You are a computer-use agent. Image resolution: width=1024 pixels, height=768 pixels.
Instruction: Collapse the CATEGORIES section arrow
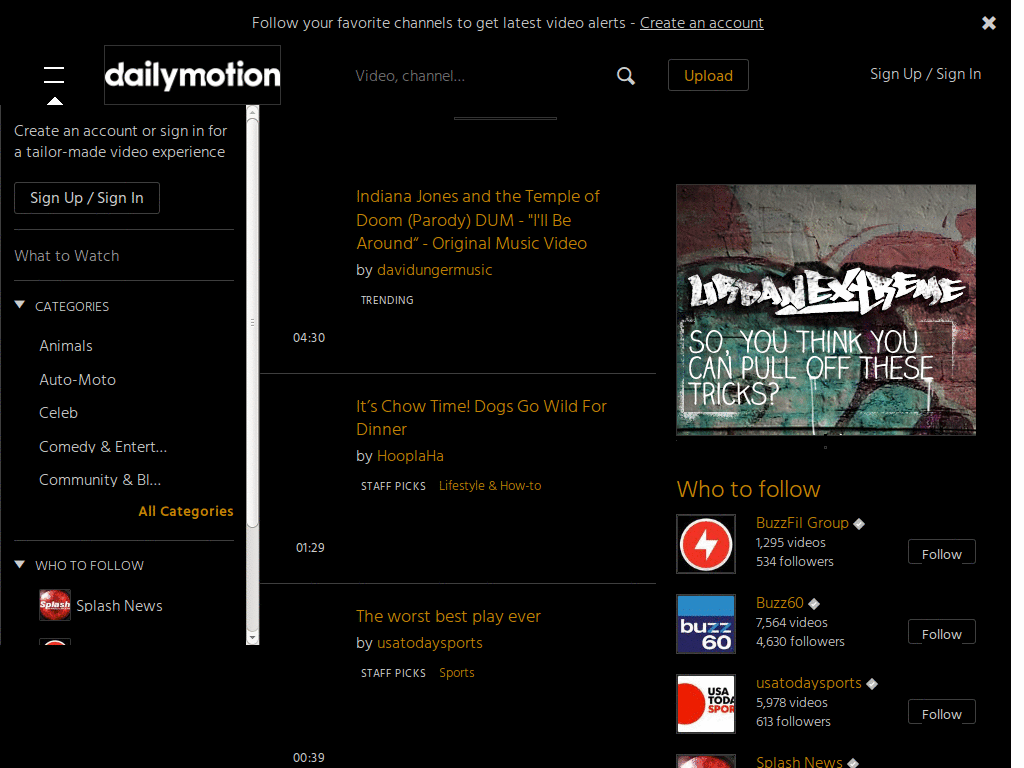point(20,305)
